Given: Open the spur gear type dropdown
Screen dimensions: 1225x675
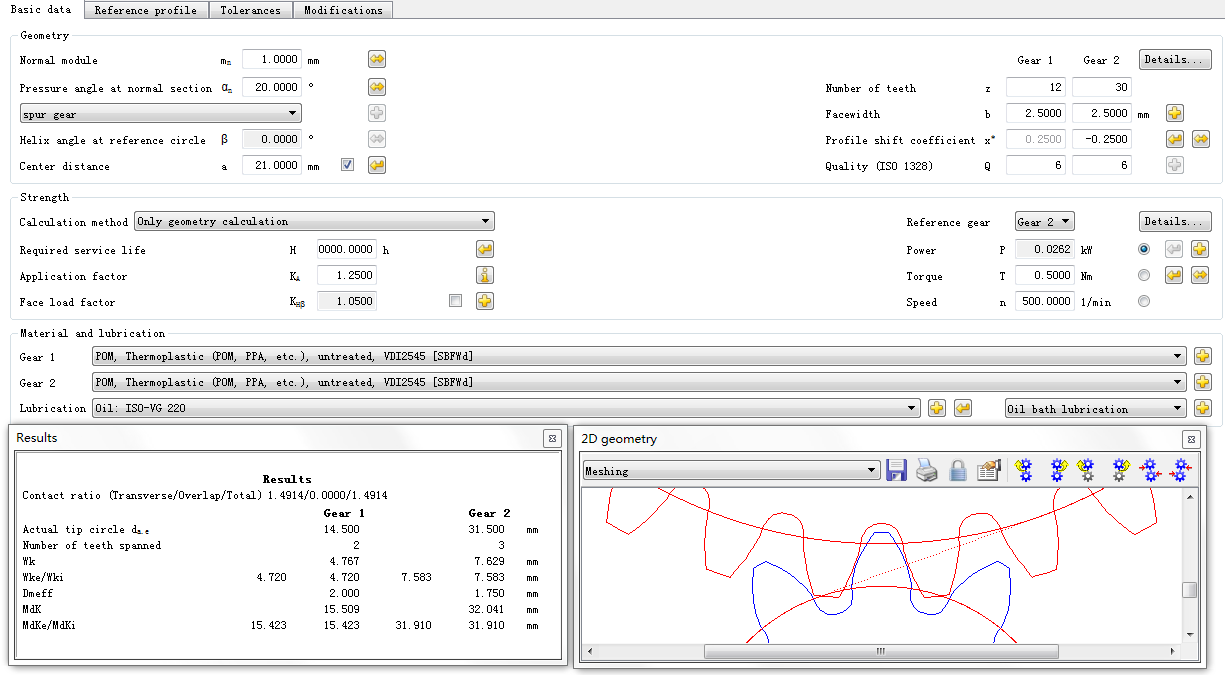Looking at the screenshot, I should (160, 114).
